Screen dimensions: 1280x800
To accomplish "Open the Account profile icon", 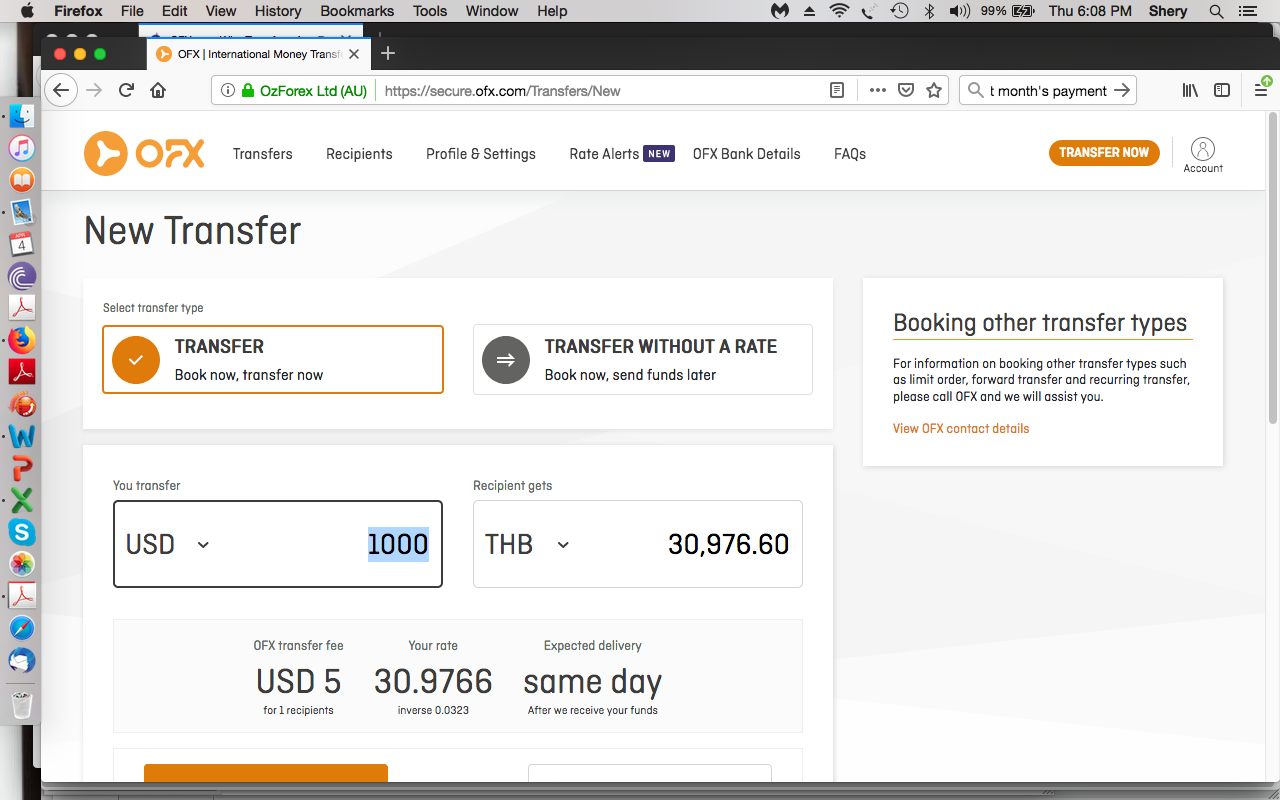I will click(x=1203, y=154).
